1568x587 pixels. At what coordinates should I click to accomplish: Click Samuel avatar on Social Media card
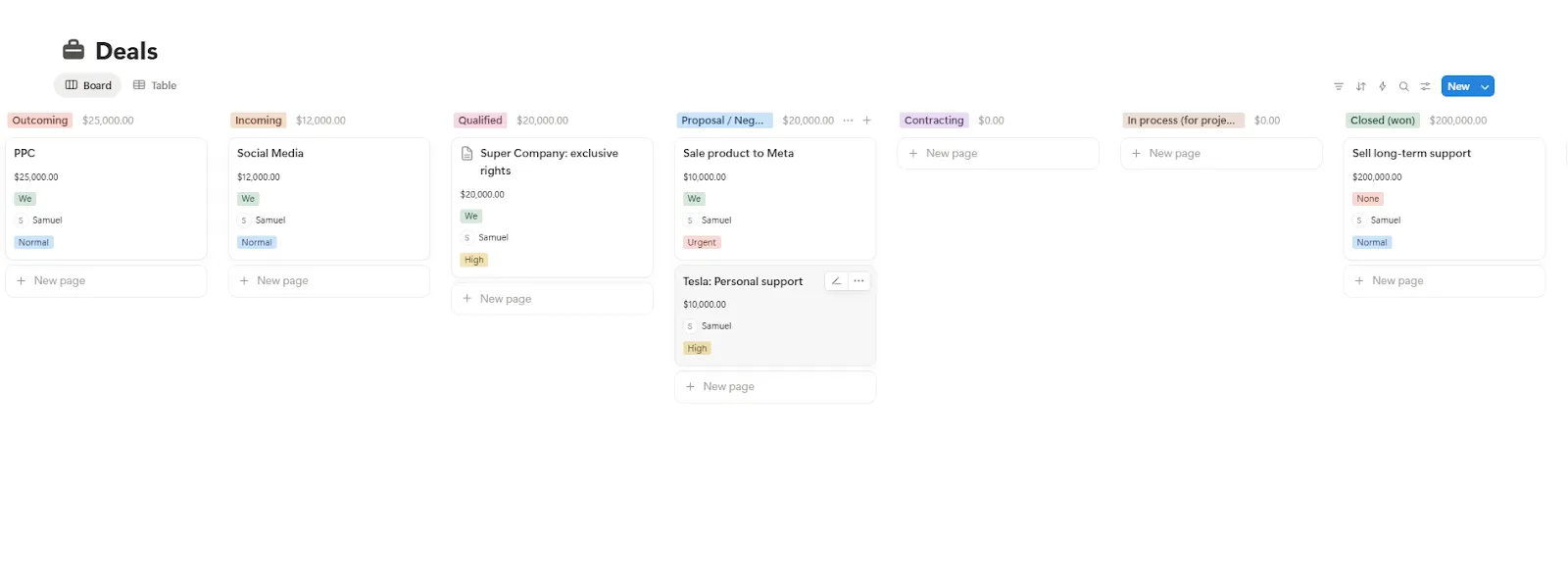(244, 220)
